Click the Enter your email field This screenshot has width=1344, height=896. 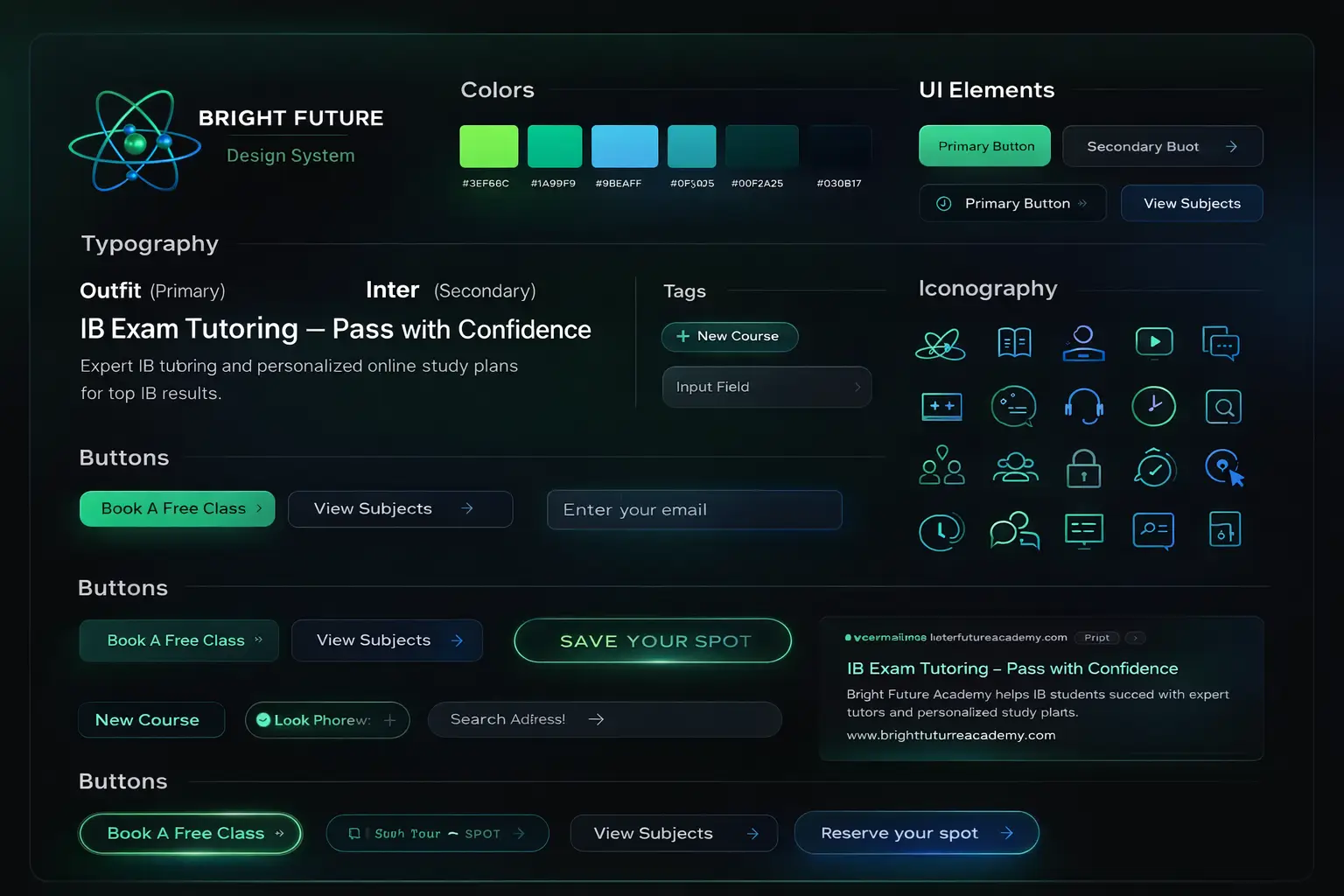point(694,510)
